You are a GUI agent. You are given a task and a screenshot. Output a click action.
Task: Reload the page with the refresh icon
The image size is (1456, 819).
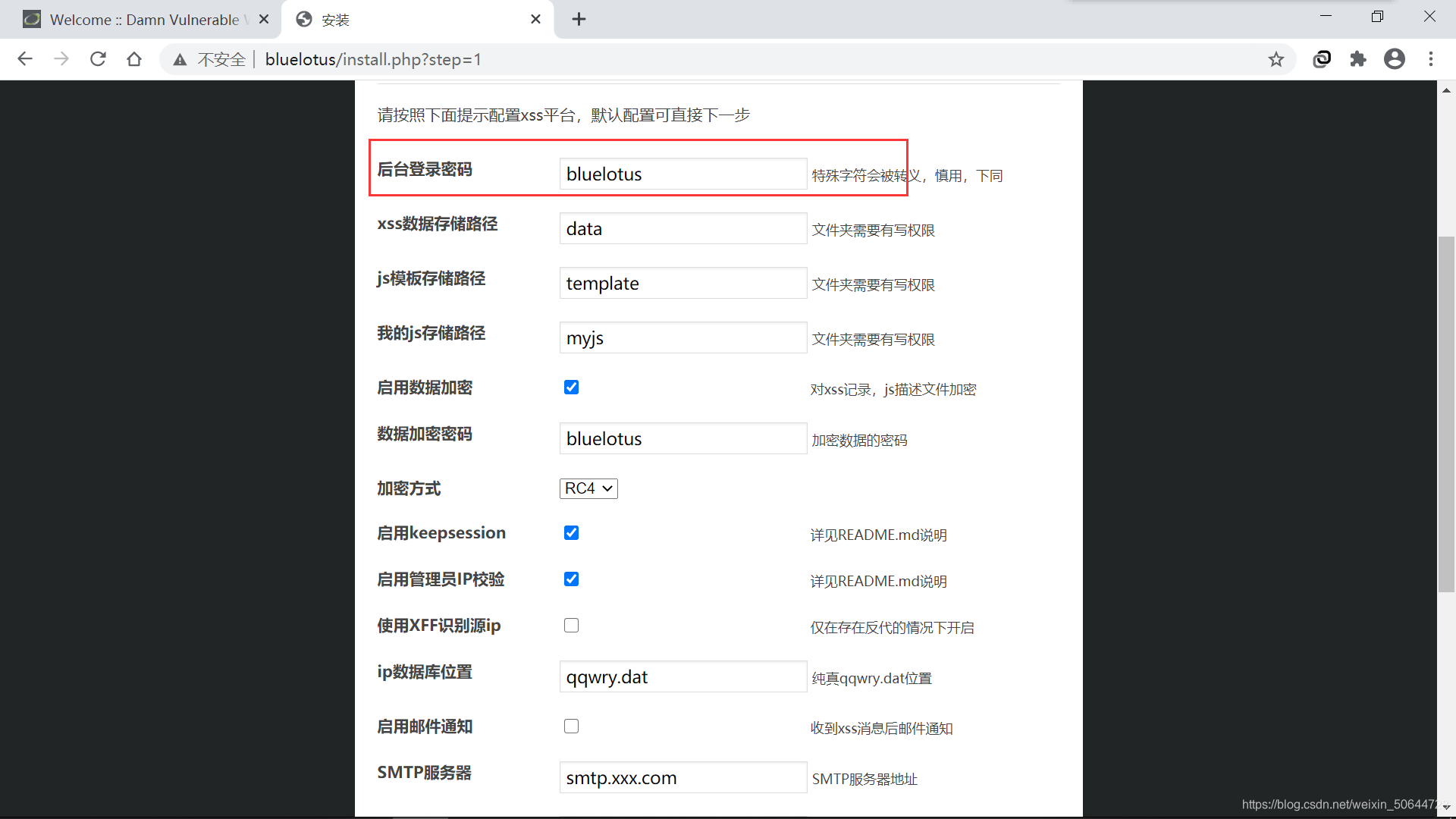(98, 59)
